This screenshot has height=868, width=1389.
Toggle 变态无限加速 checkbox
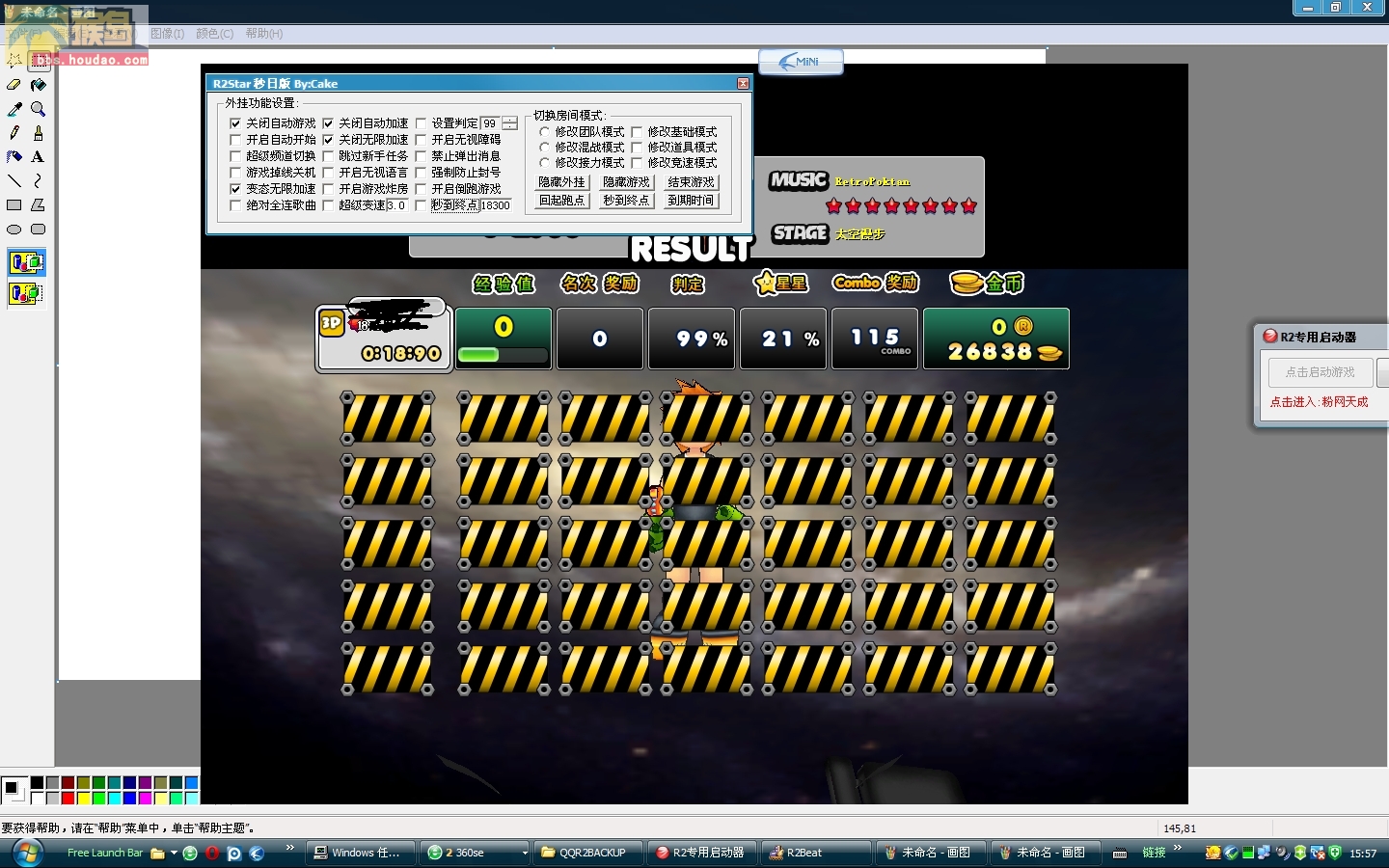coord(235,189)
